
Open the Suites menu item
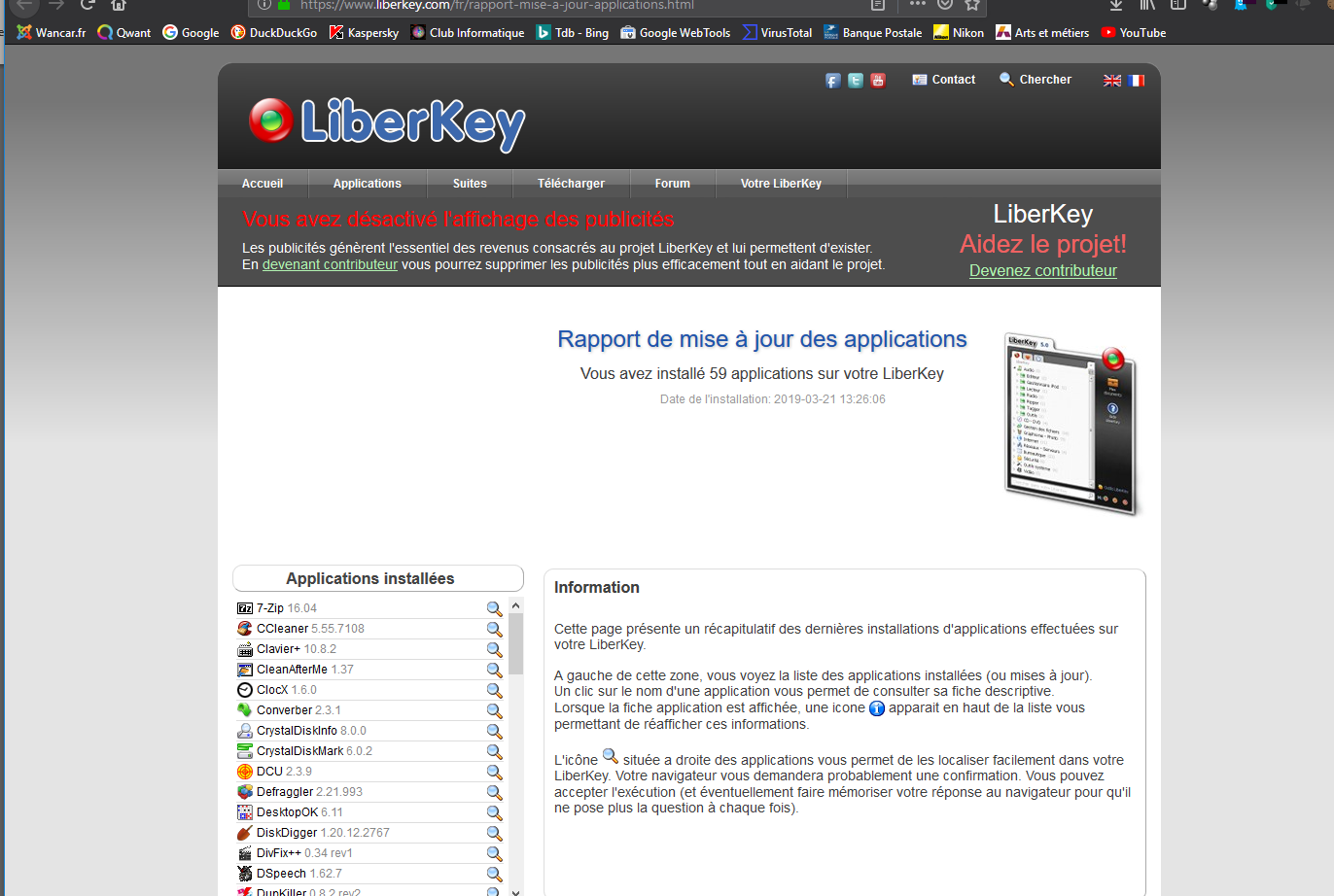pyautogui.click(x=470, y=184)
